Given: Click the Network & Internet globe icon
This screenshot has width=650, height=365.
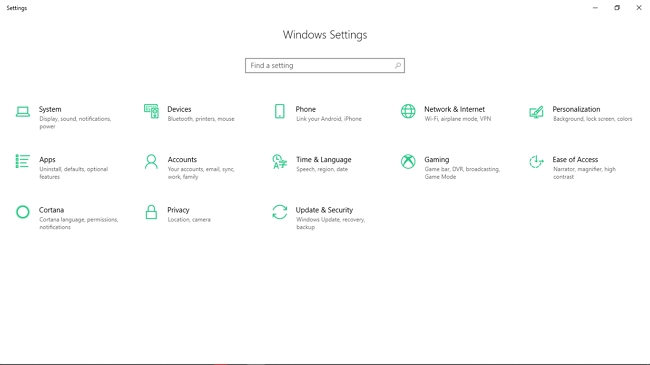Looking at the screenshot, I should (408, 111).
